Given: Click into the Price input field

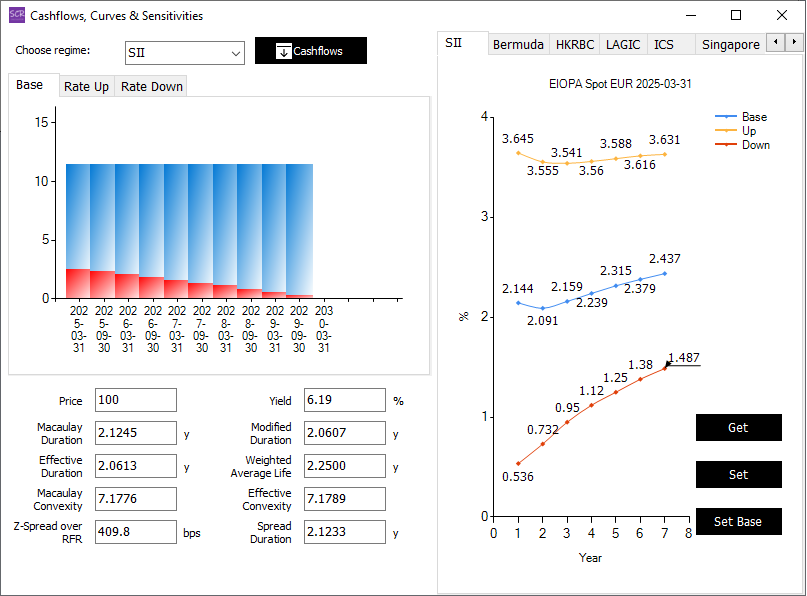Looking at the screenshot, I should (x=135, y=400).
